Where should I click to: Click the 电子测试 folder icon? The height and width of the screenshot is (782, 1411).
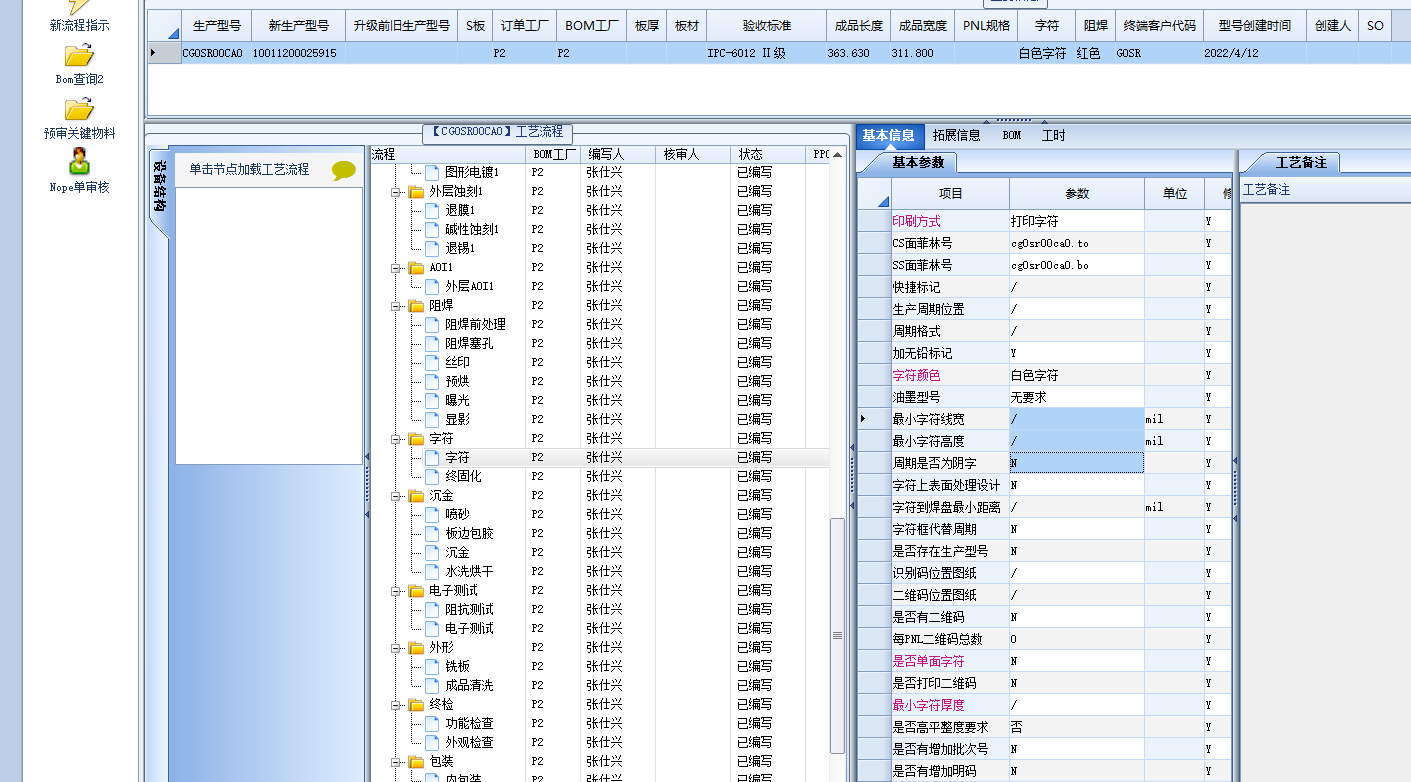[x=416, y=590]
